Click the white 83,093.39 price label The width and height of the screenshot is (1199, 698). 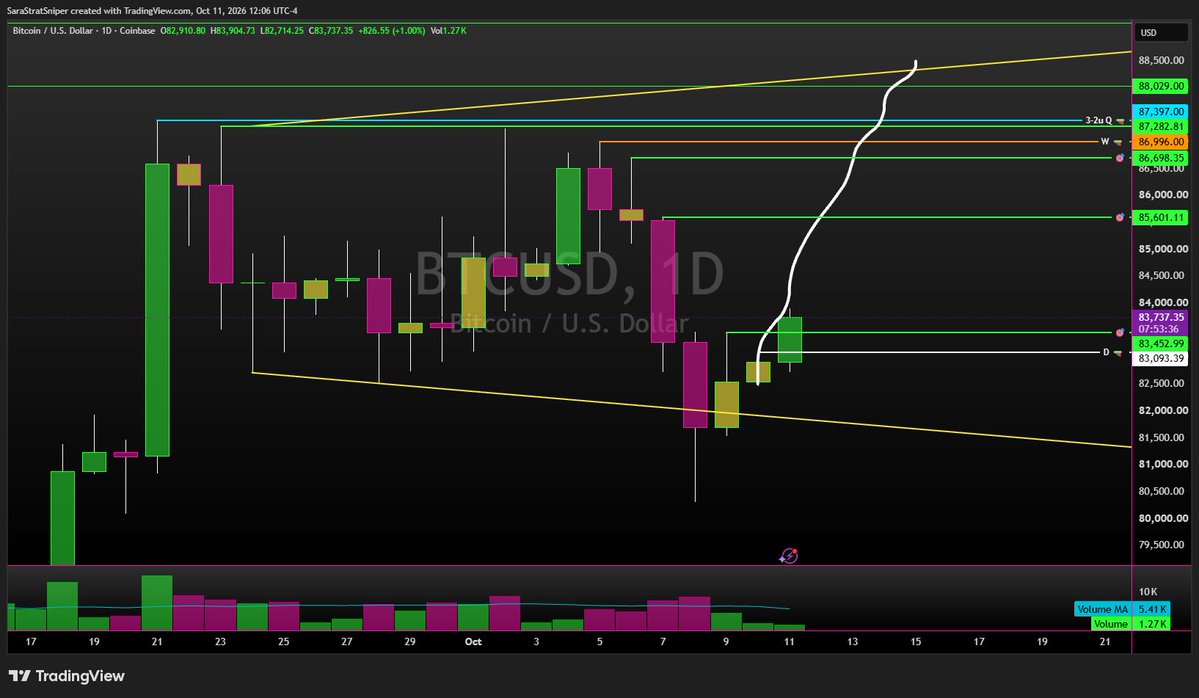point(1161,359)
